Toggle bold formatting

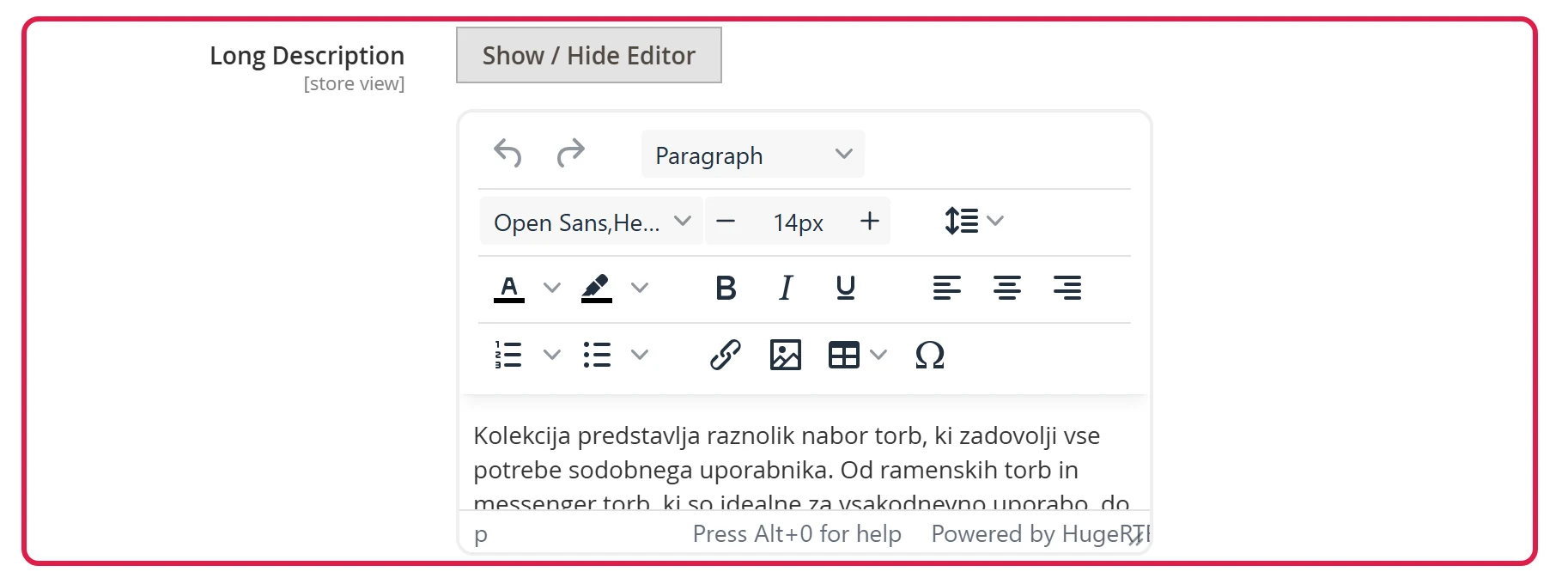click(726, 288)
